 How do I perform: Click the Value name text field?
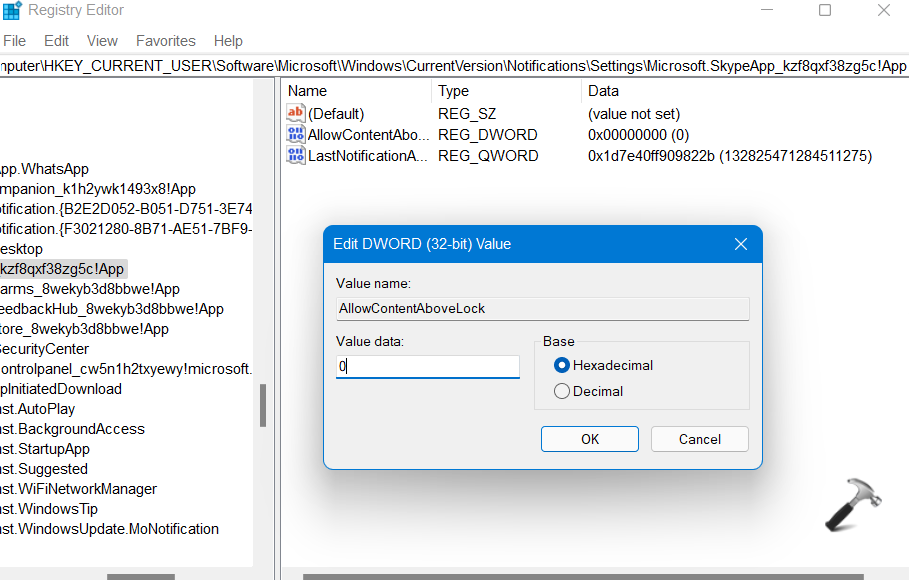(x=542, y=309)
